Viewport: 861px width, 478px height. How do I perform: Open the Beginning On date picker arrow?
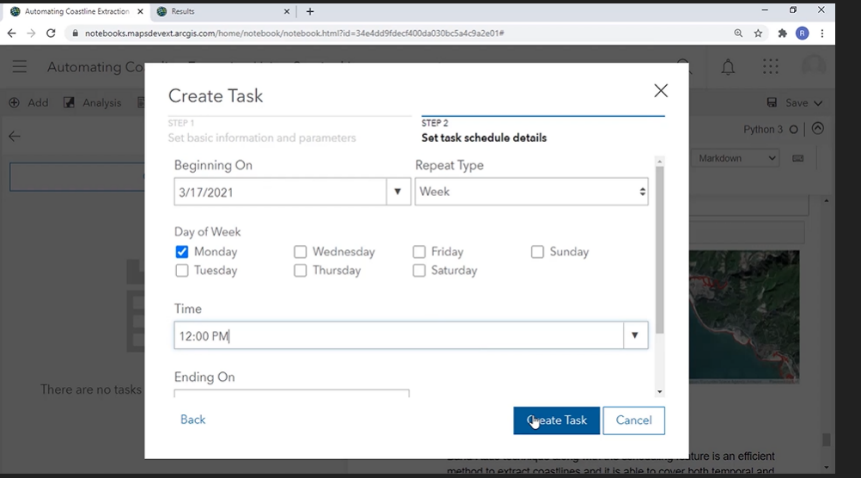398,191
